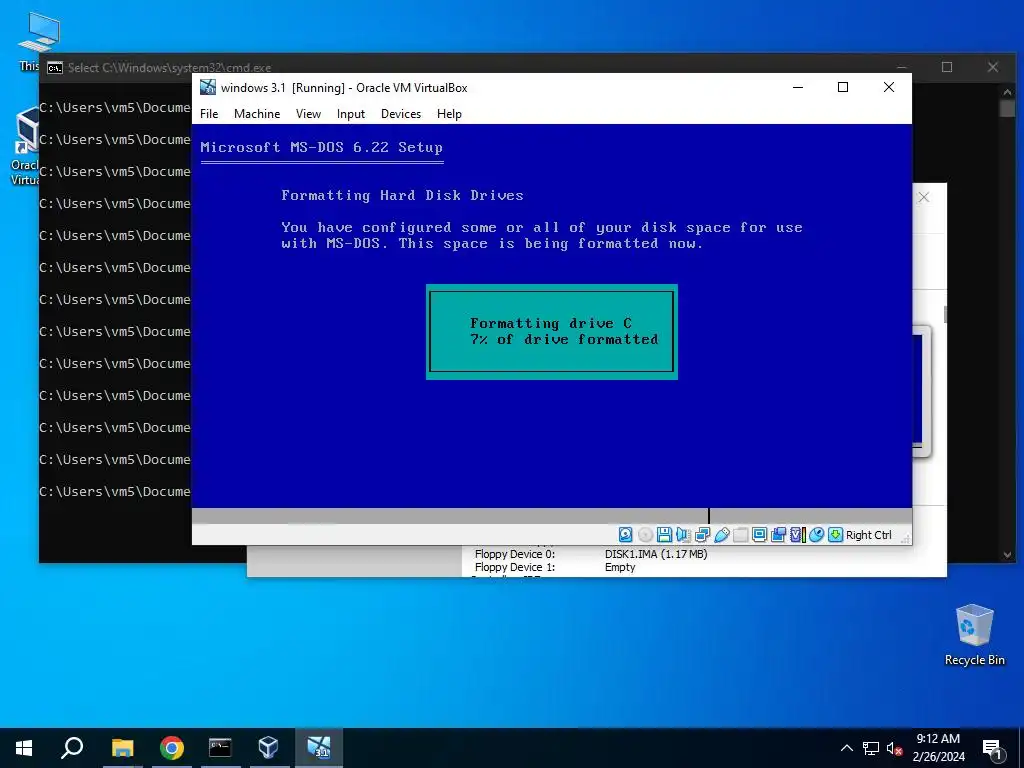The width and height of the screenshot is (1024, 768).
Task: Open the Machine menu
Action: click(x=257, y=114)
